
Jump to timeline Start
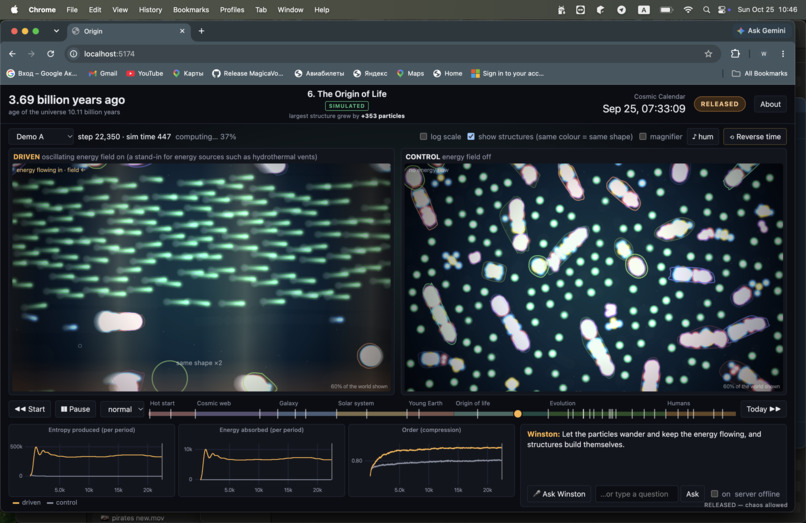(x=30, y=409)
